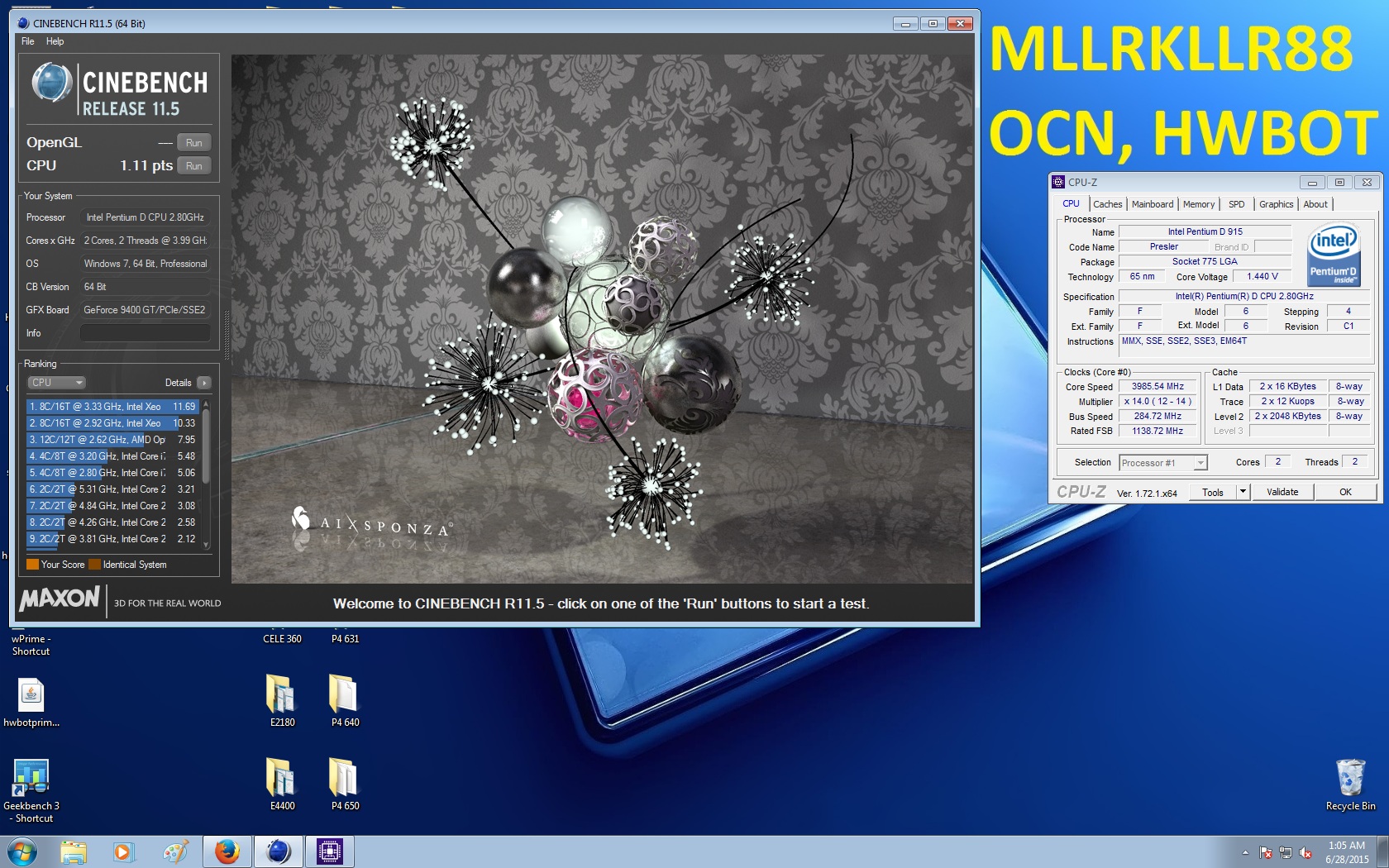Select the Geekbench 3 shortcut icon
Viewport: 1389px width, 868px height.
[x=31, y=791]
